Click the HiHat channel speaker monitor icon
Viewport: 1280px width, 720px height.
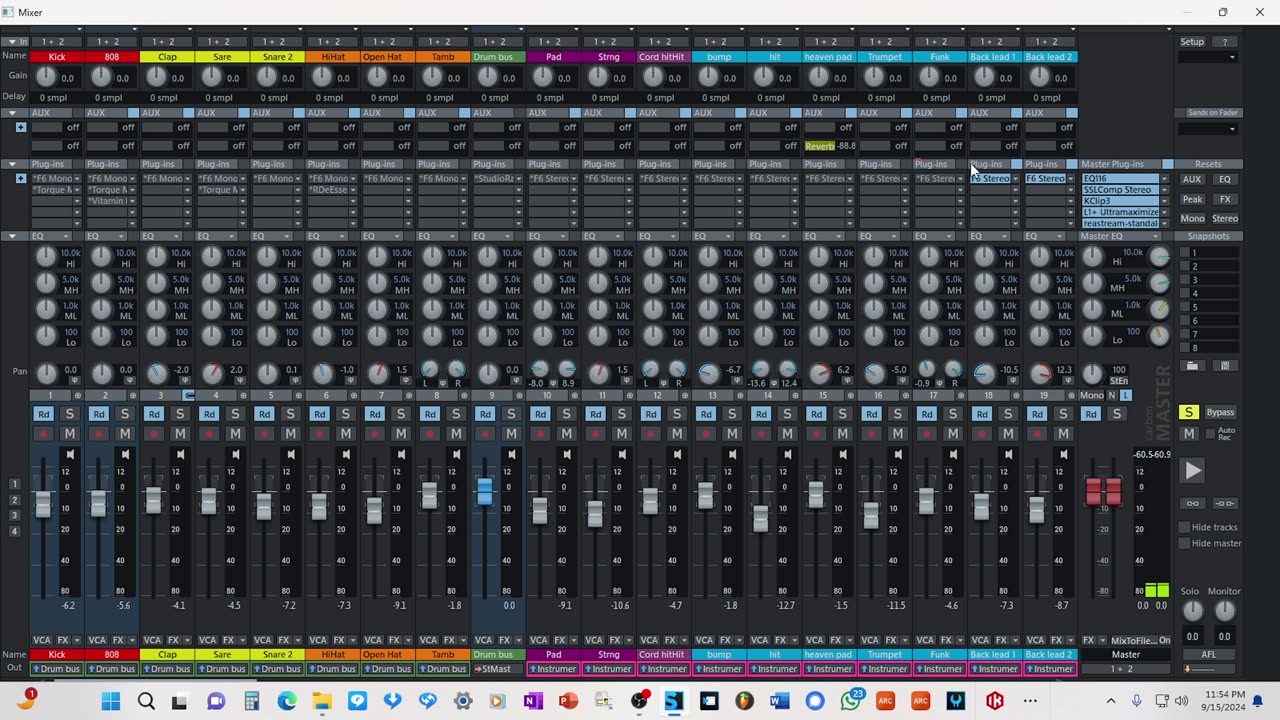pyautogui.click(x=346, y=455)
